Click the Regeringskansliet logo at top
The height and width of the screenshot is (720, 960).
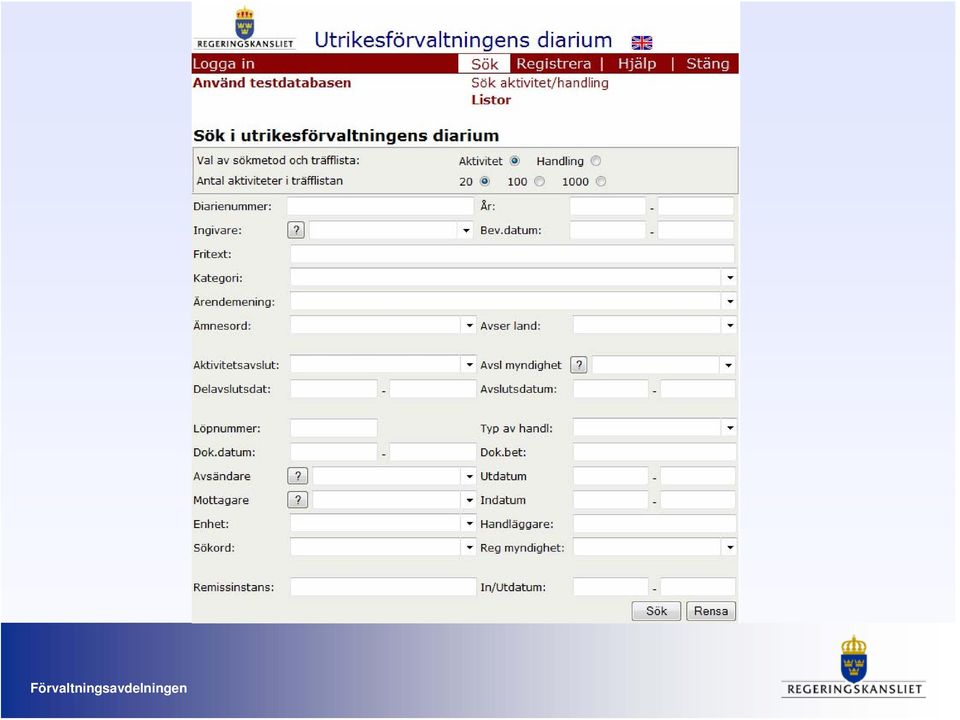245,28
